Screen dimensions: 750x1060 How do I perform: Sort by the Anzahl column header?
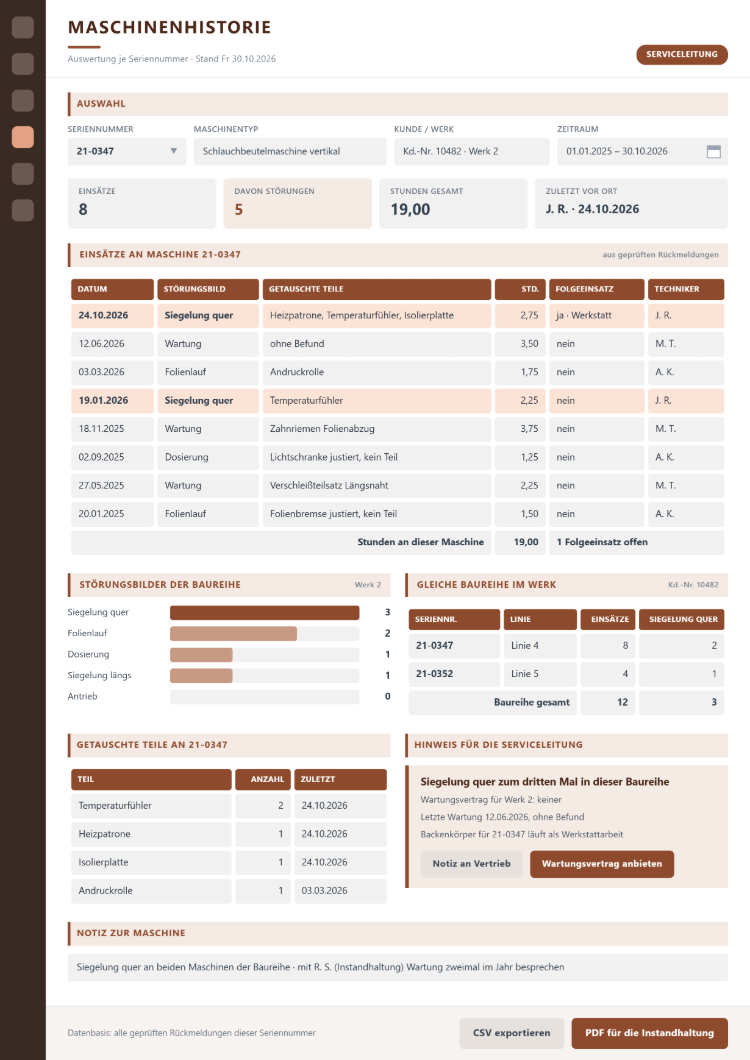coord(263,779)
